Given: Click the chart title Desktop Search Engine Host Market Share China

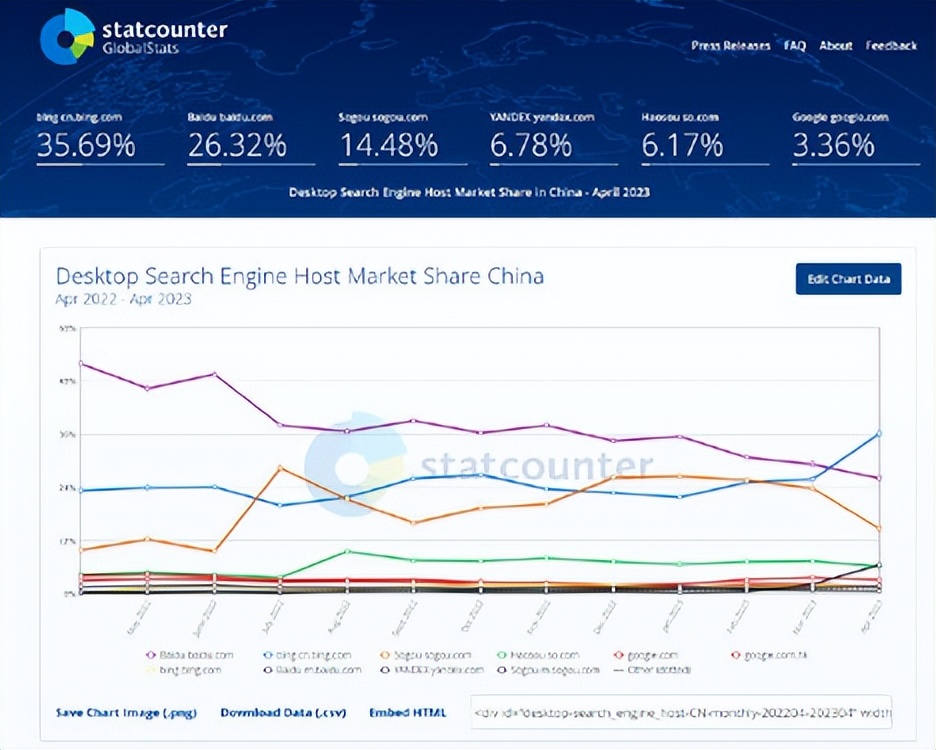Looking at the screenshot, I should pos(300,276).
